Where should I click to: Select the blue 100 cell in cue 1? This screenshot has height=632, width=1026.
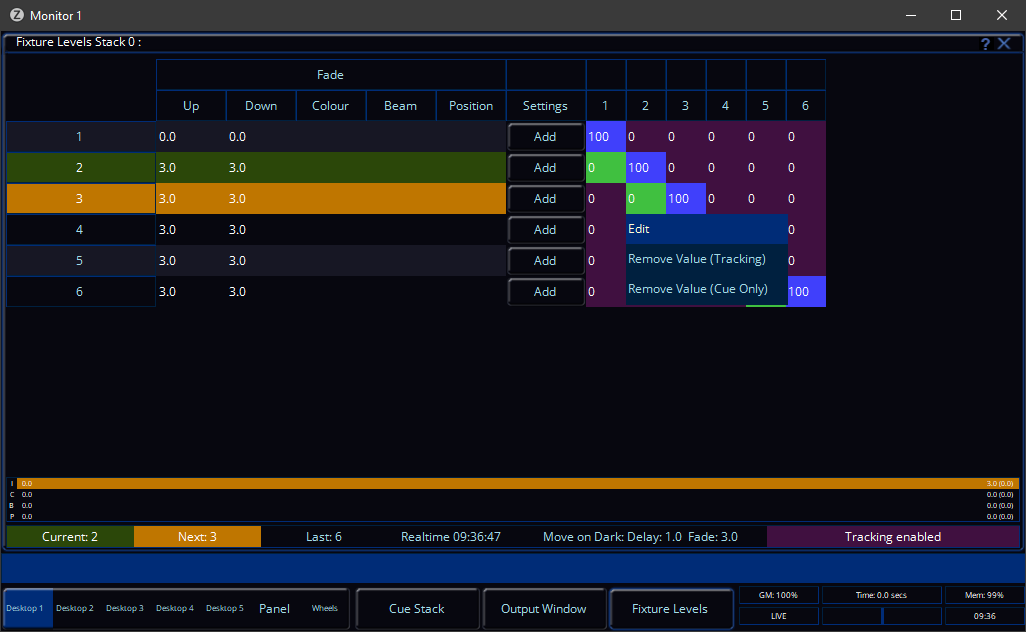[x=605, y=137]
